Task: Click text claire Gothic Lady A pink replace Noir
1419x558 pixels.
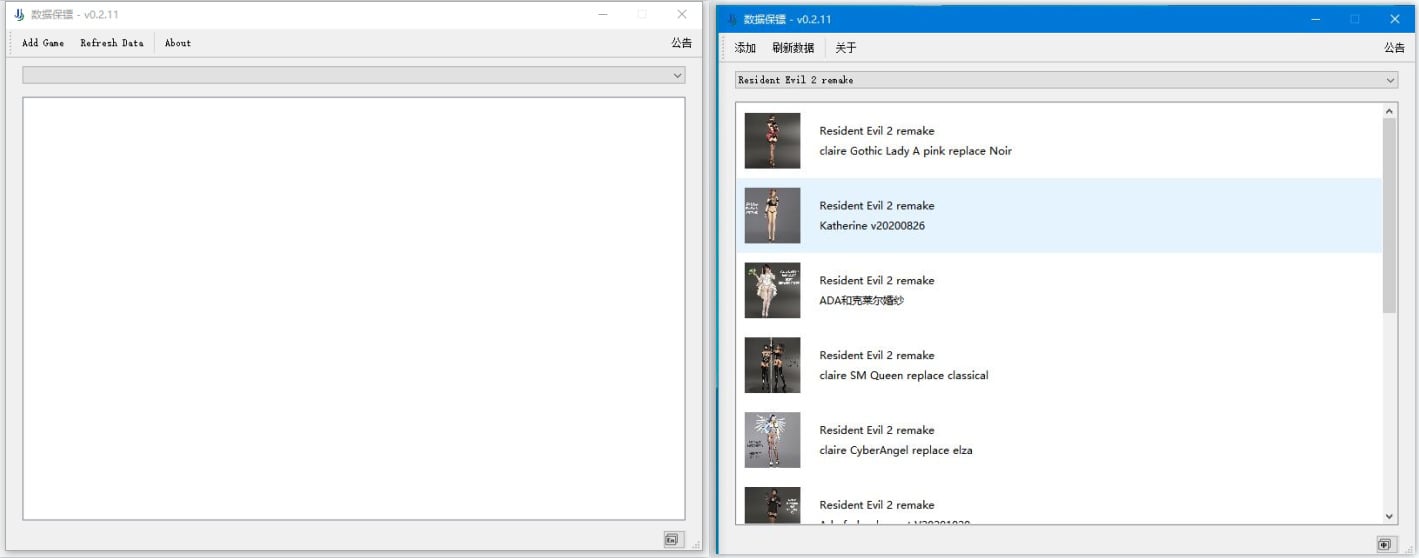Action: 915,151
